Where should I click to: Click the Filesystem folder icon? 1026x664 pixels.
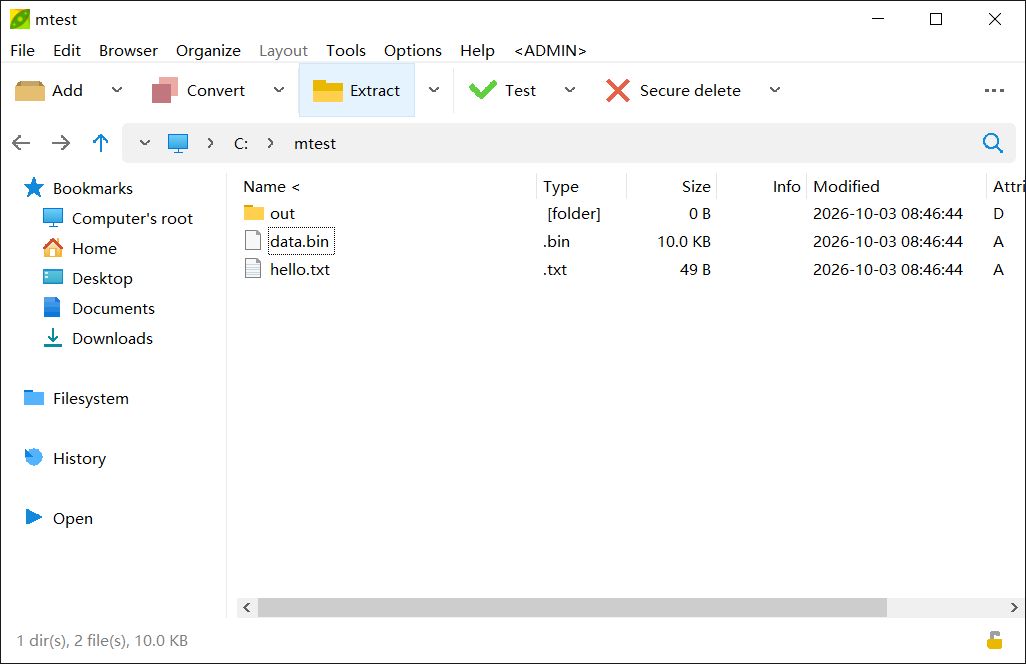coord(34,398)
